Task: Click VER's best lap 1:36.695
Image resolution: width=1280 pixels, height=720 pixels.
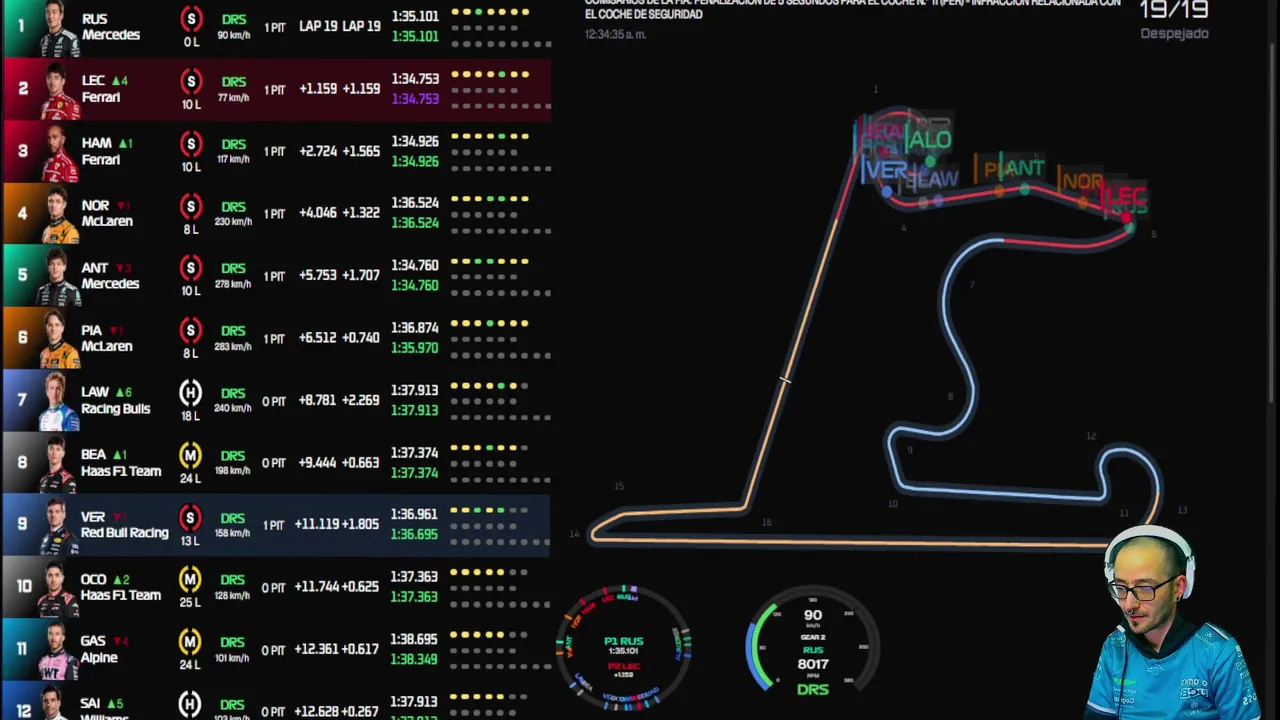Action: point(415,534)
